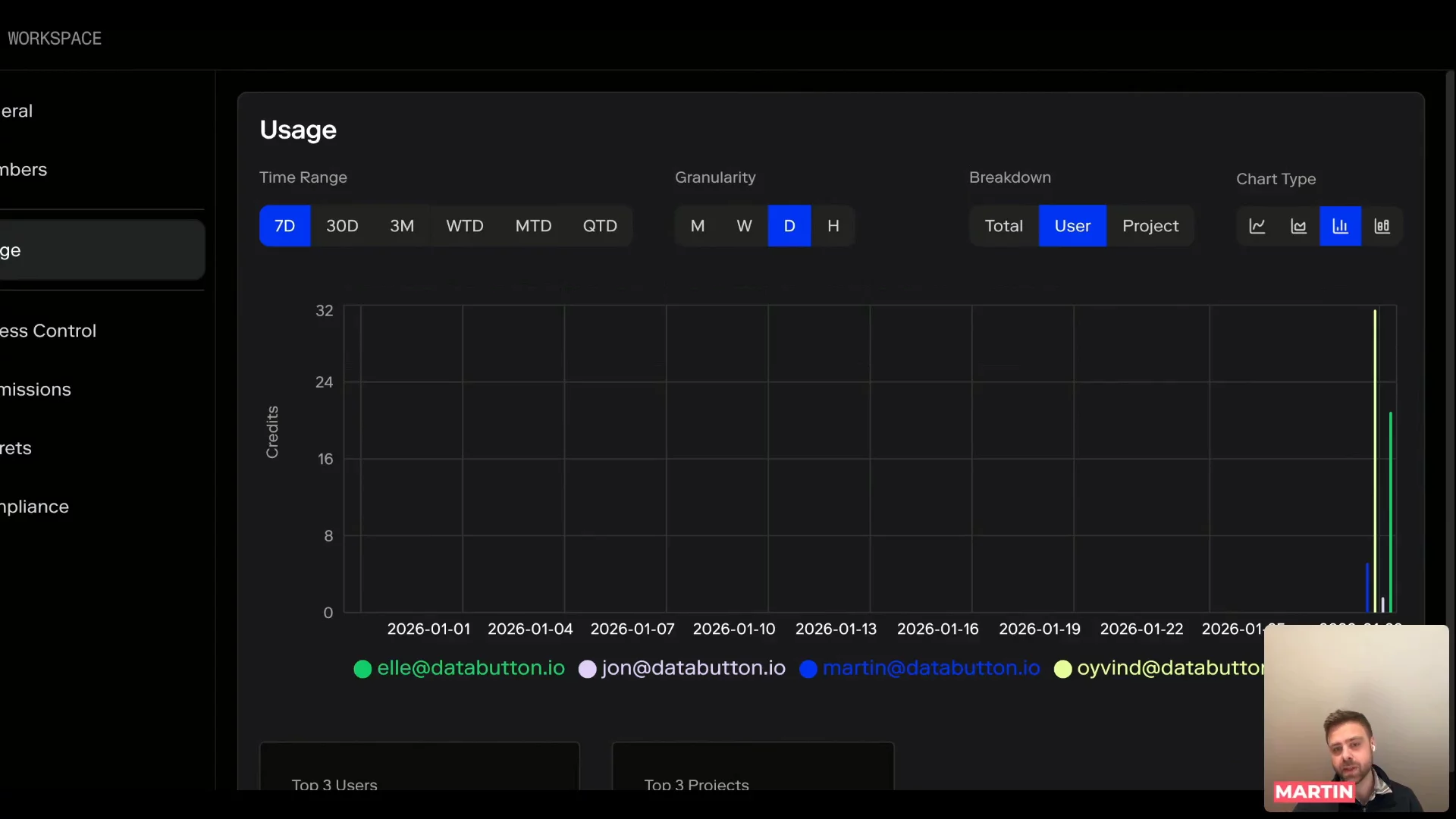Select the QTD time range button
This screenshot has width=1456, height=819.
click(600, 226)
